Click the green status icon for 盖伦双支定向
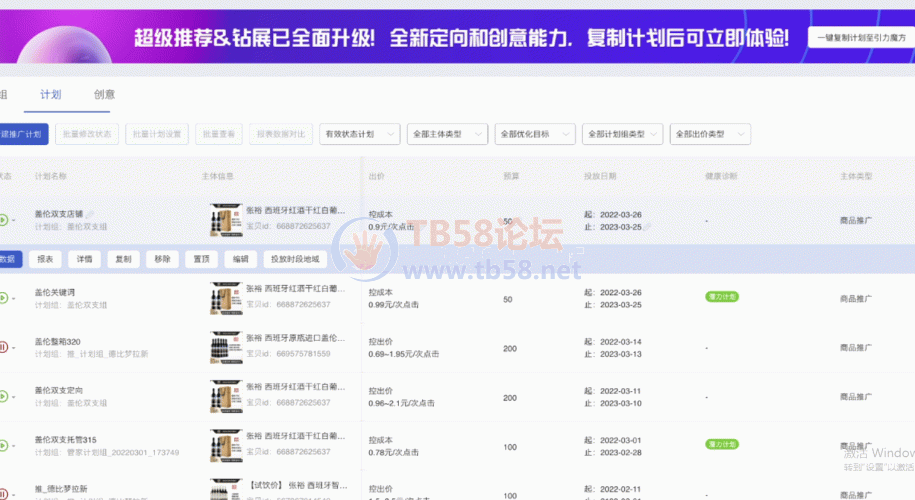 (4, 397)
